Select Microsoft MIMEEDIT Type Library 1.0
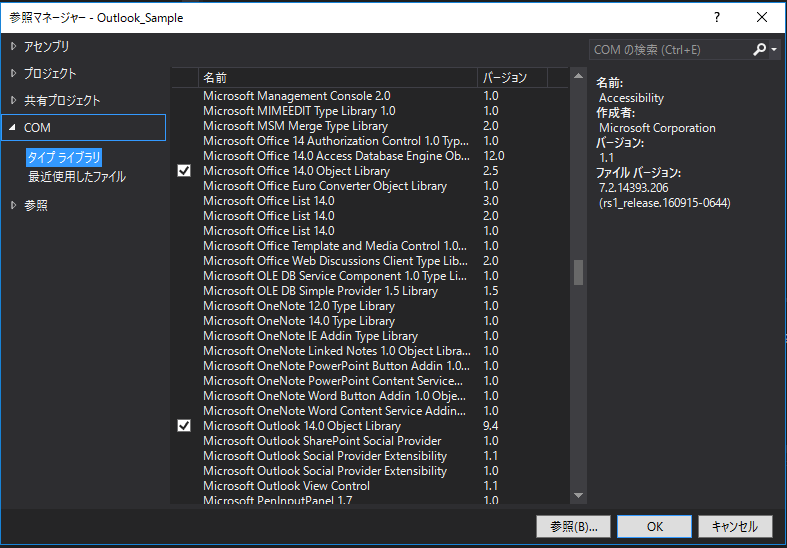This screenshot has height=548, width=787. tap(370, 110)
